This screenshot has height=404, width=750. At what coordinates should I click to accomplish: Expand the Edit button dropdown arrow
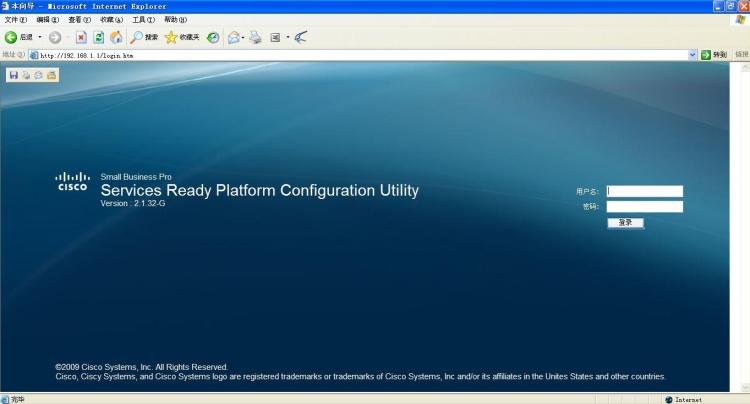288,37
